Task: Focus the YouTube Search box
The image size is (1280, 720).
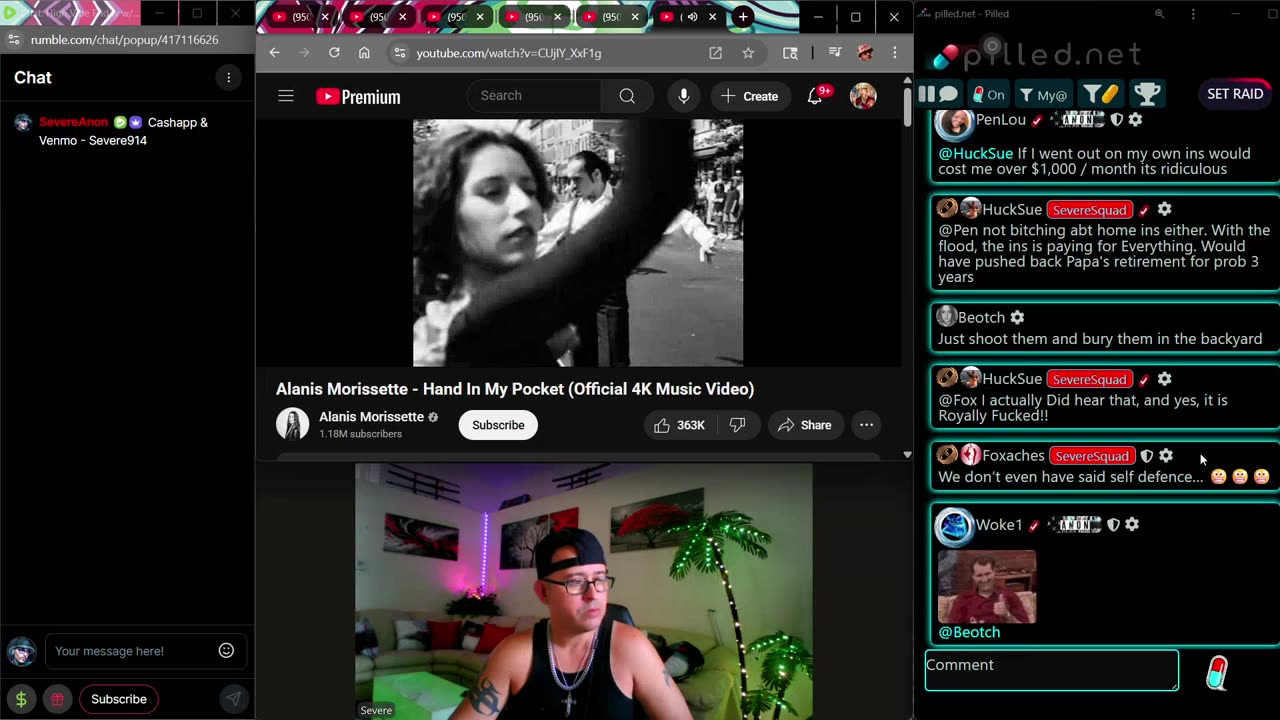Action: click(535, 96)
